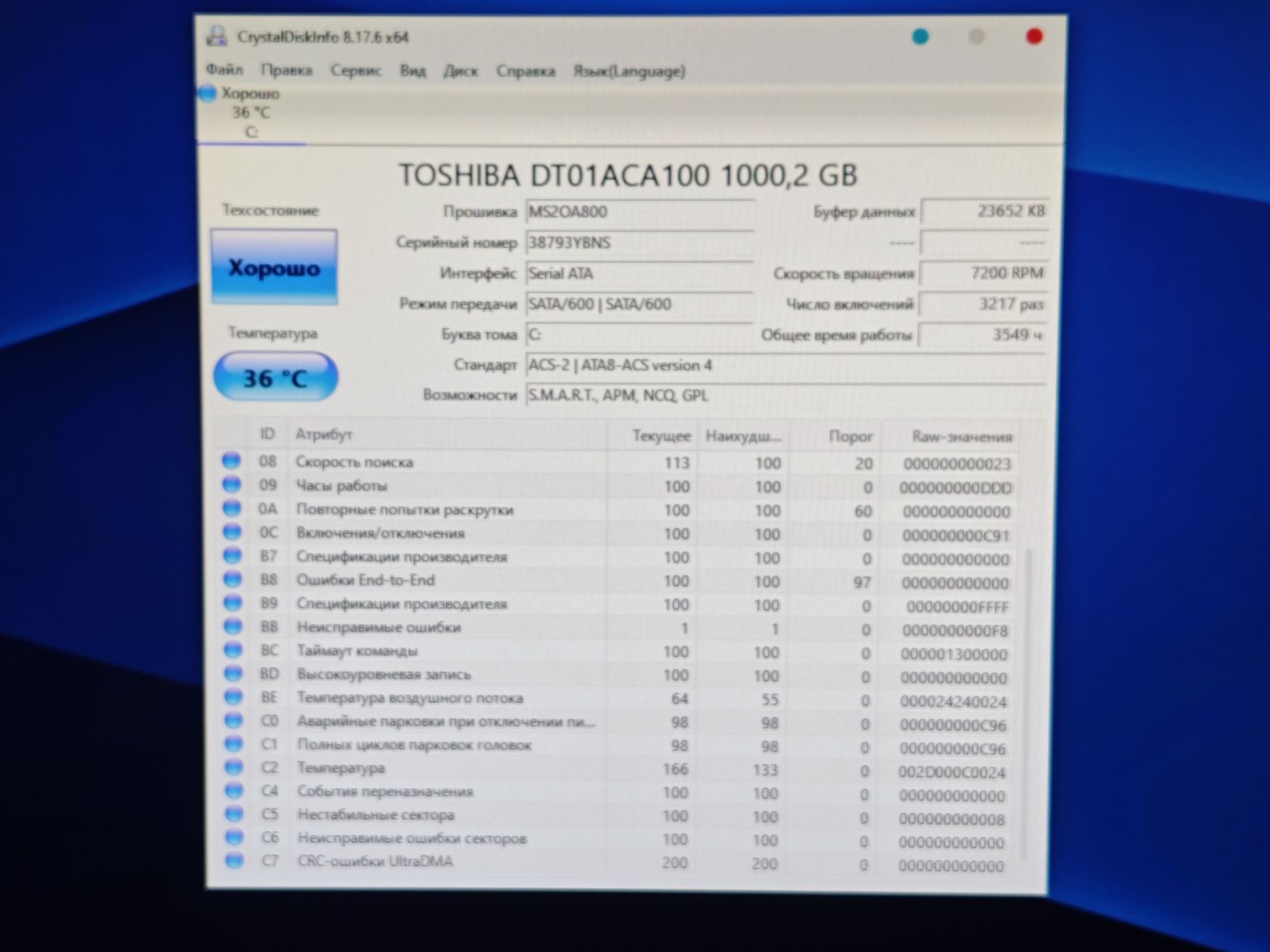
Task: Click the Текущее column header
Action: click(x=652, y=436)
